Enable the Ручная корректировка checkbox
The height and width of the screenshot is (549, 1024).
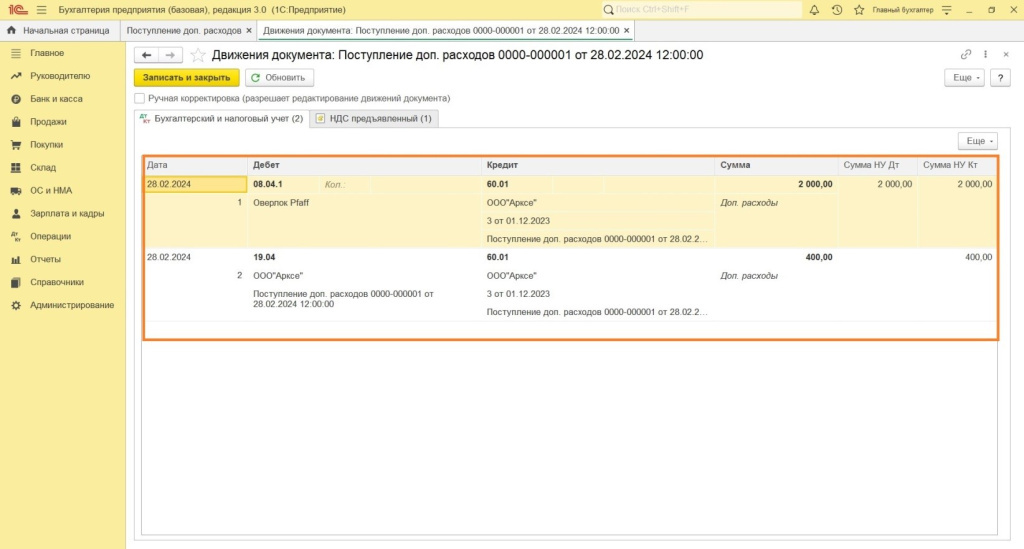click(x=140, y=99)
